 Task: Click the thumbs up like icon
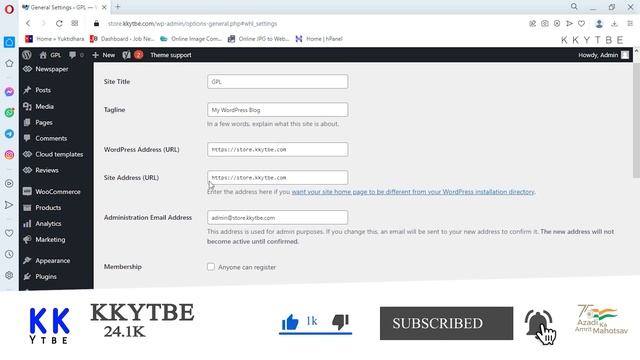(290, 322)
